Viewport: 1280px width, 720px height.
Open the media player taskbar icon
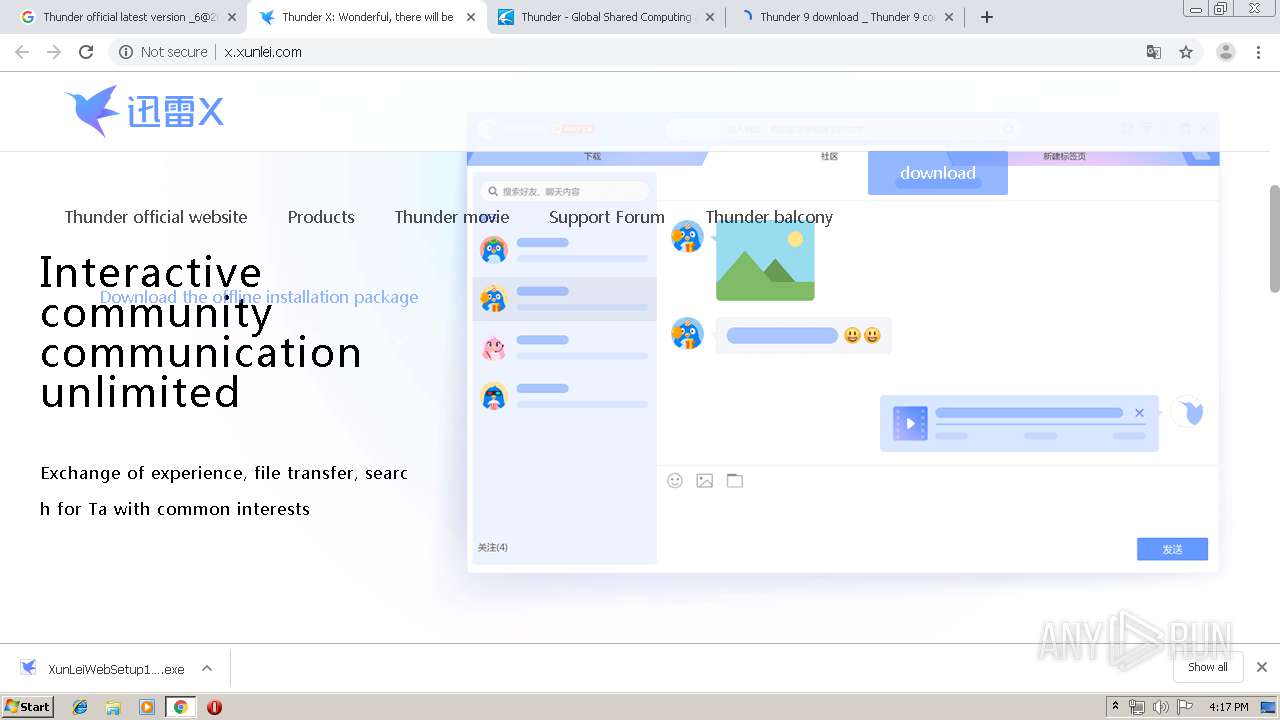coord(147,707)
